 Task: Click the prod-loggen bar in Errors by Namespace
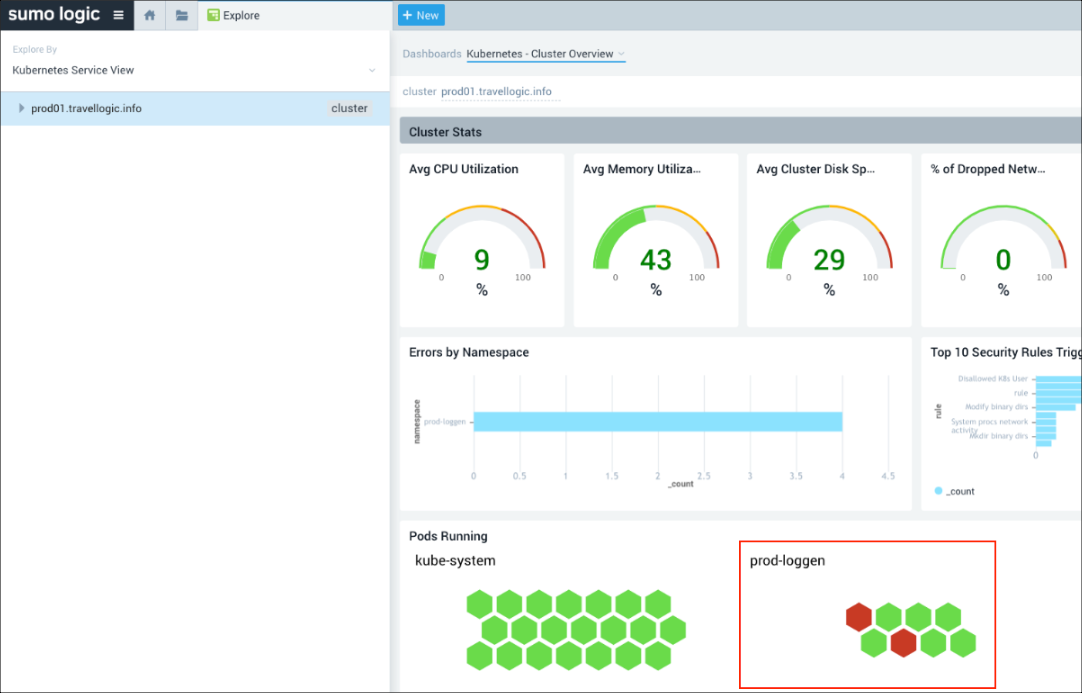[x=657, y=422]
